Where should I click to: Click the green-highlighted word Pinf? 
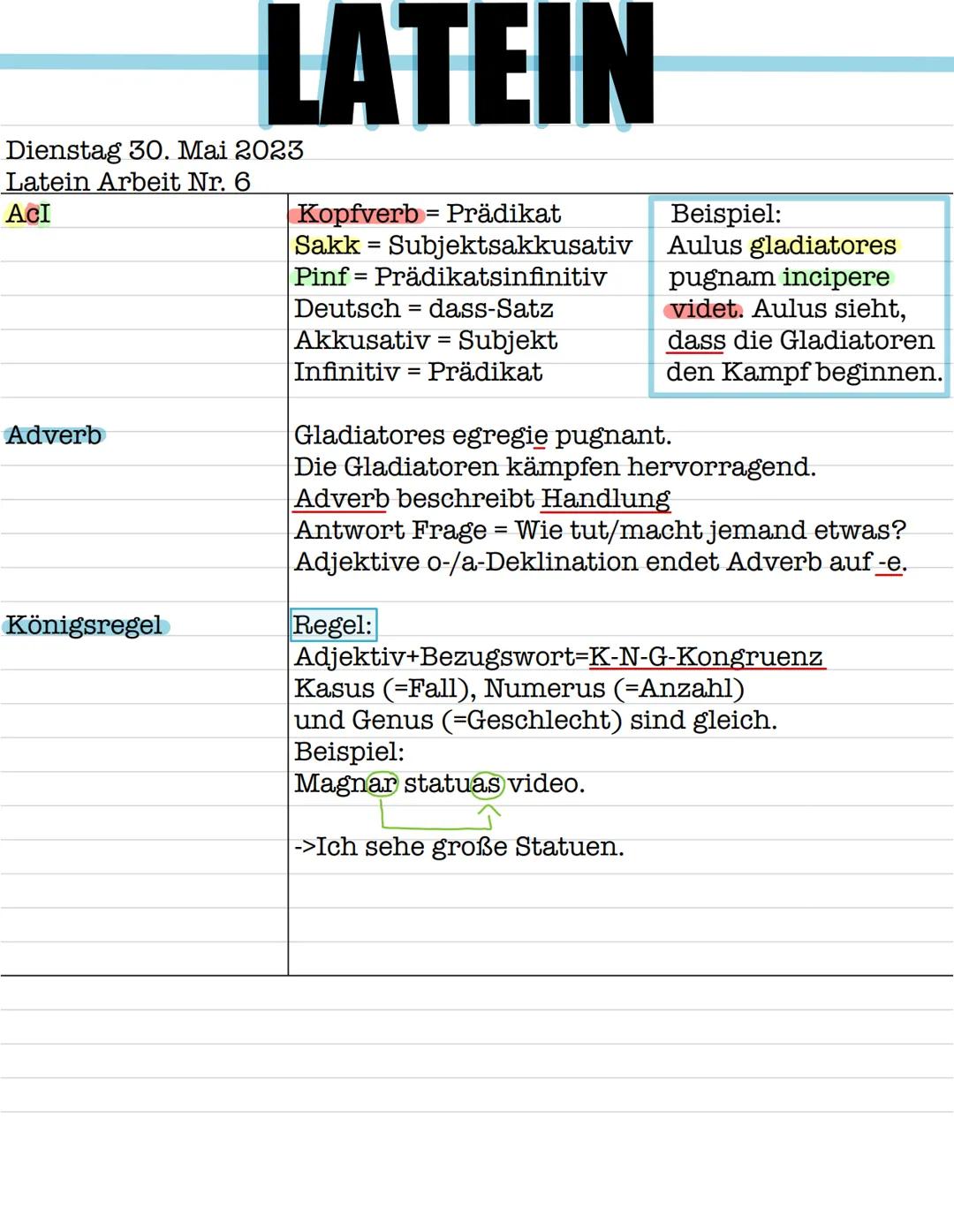(x=320, y=276)
